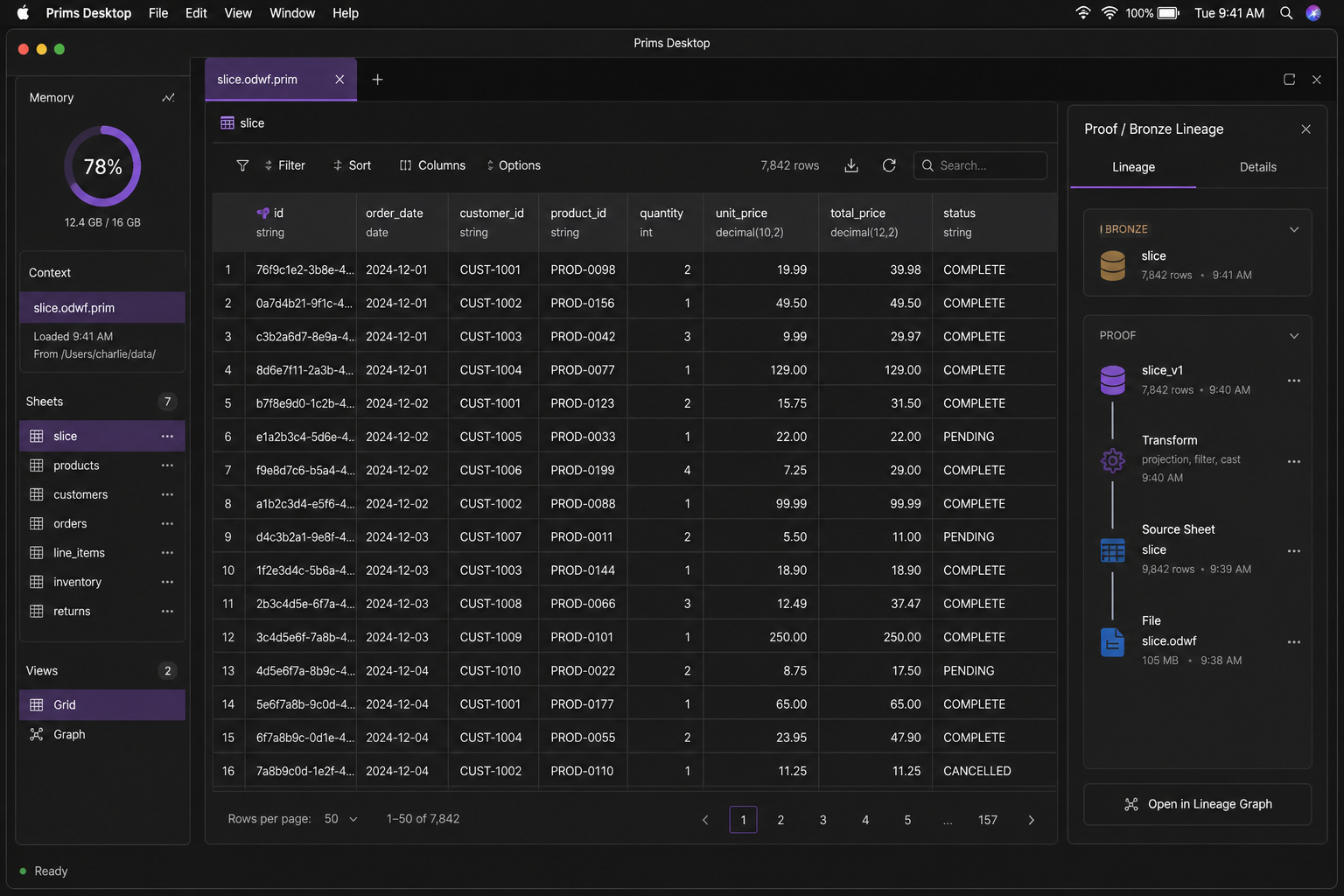The image size is (1344, 896).
Task: Open more options for line_items sheet
Action: click(x=167, y=553)
